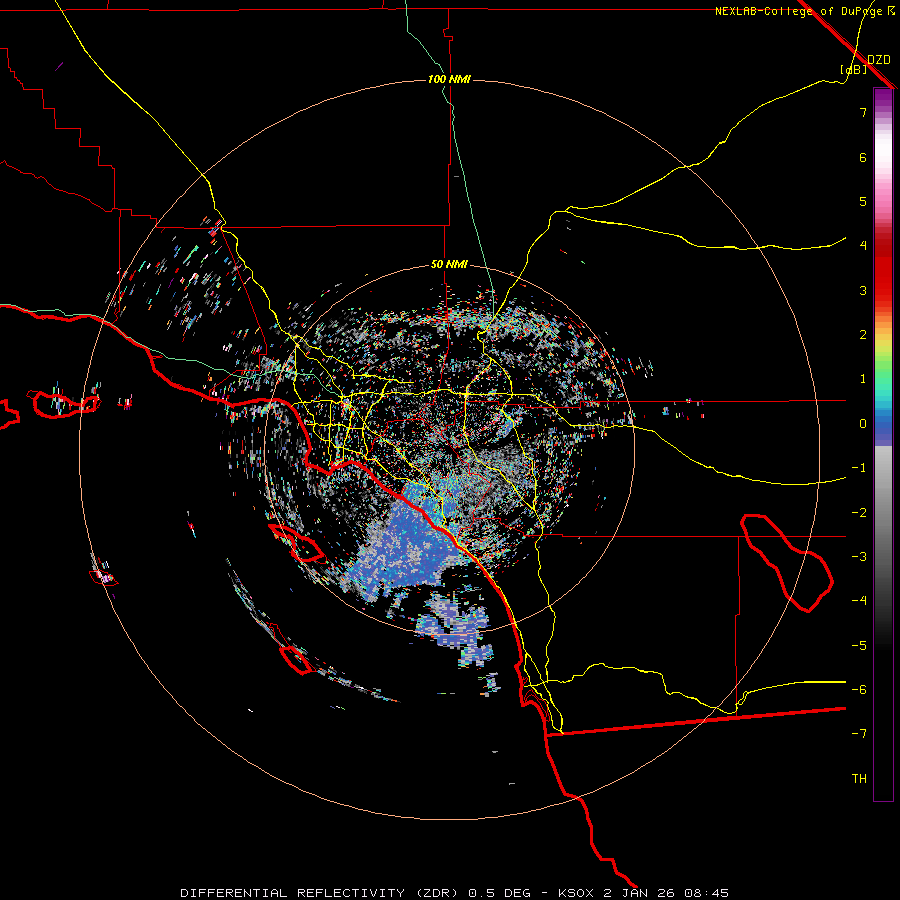Click the -1 value on color scale
This screenshot has width=900, height=900.
pos(859,468)
